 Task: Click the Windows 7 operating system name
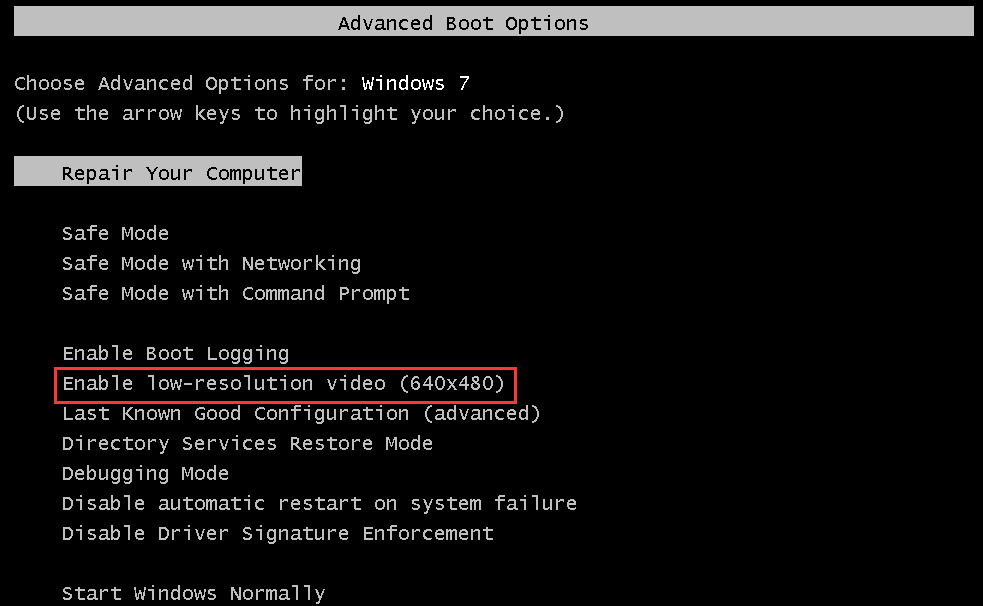(415, 83)
